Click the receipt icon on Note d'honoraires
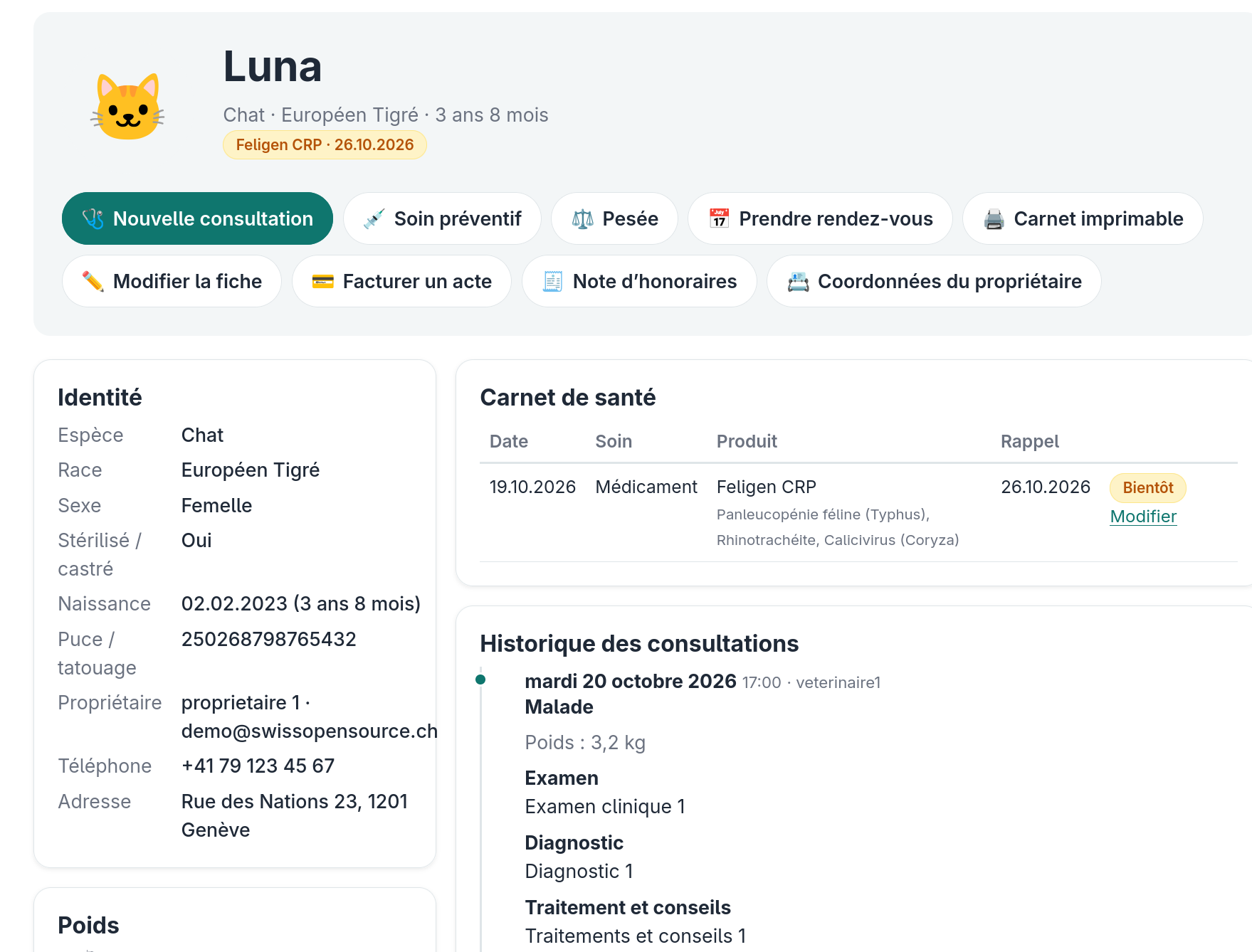1252x952 pixels. [552, 281]
